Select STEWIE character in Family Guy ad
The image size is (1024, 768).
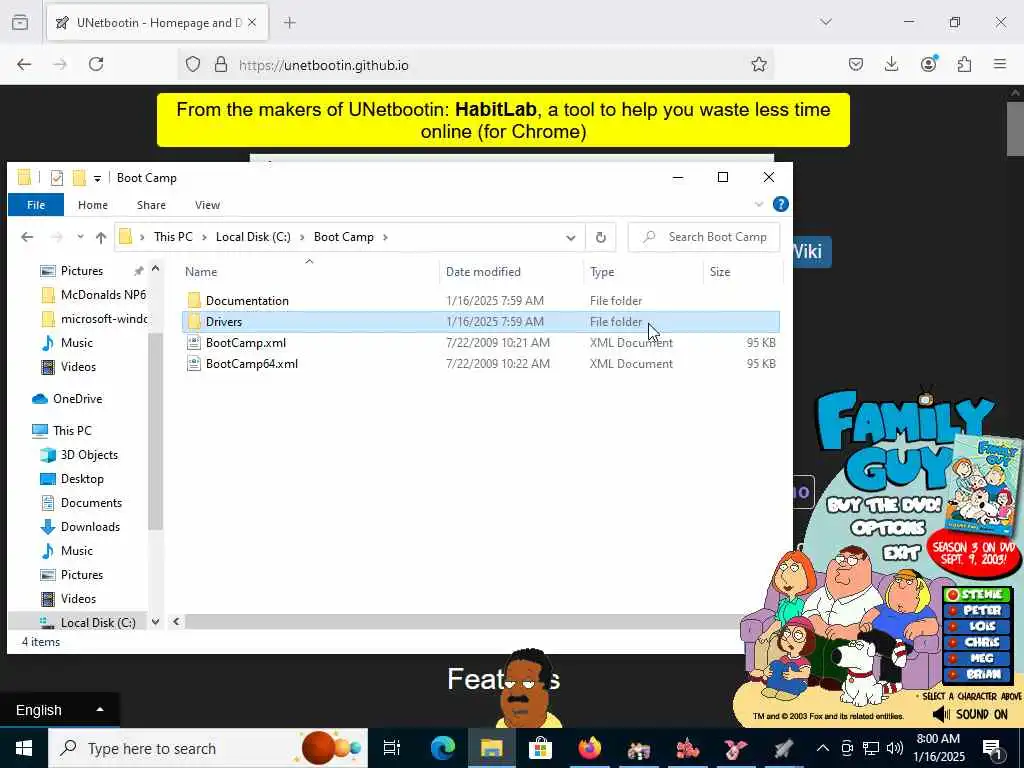[x=978, y=594]
